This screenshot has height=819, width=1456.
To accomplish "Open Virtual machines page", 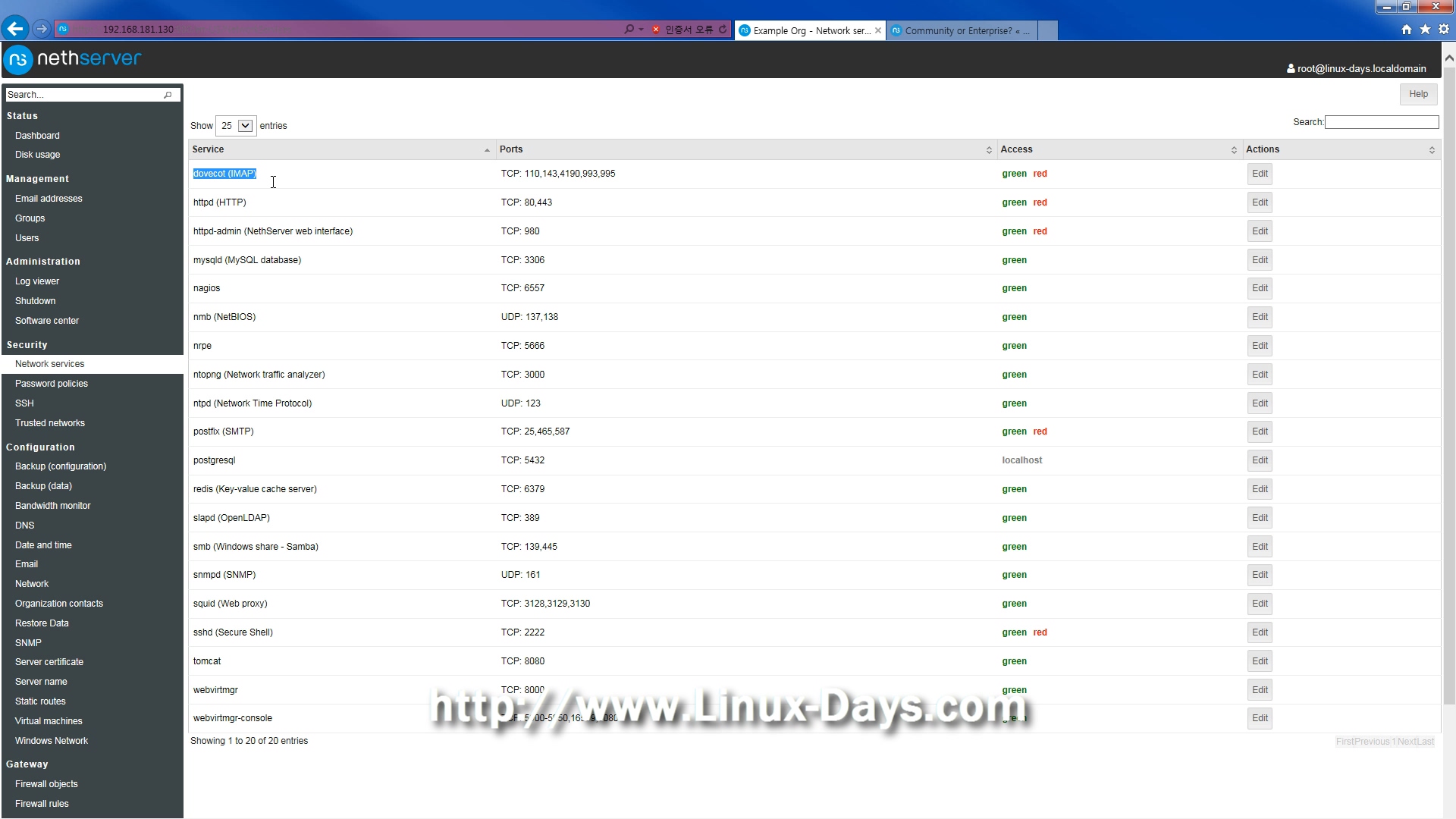I will coord(49,721).
